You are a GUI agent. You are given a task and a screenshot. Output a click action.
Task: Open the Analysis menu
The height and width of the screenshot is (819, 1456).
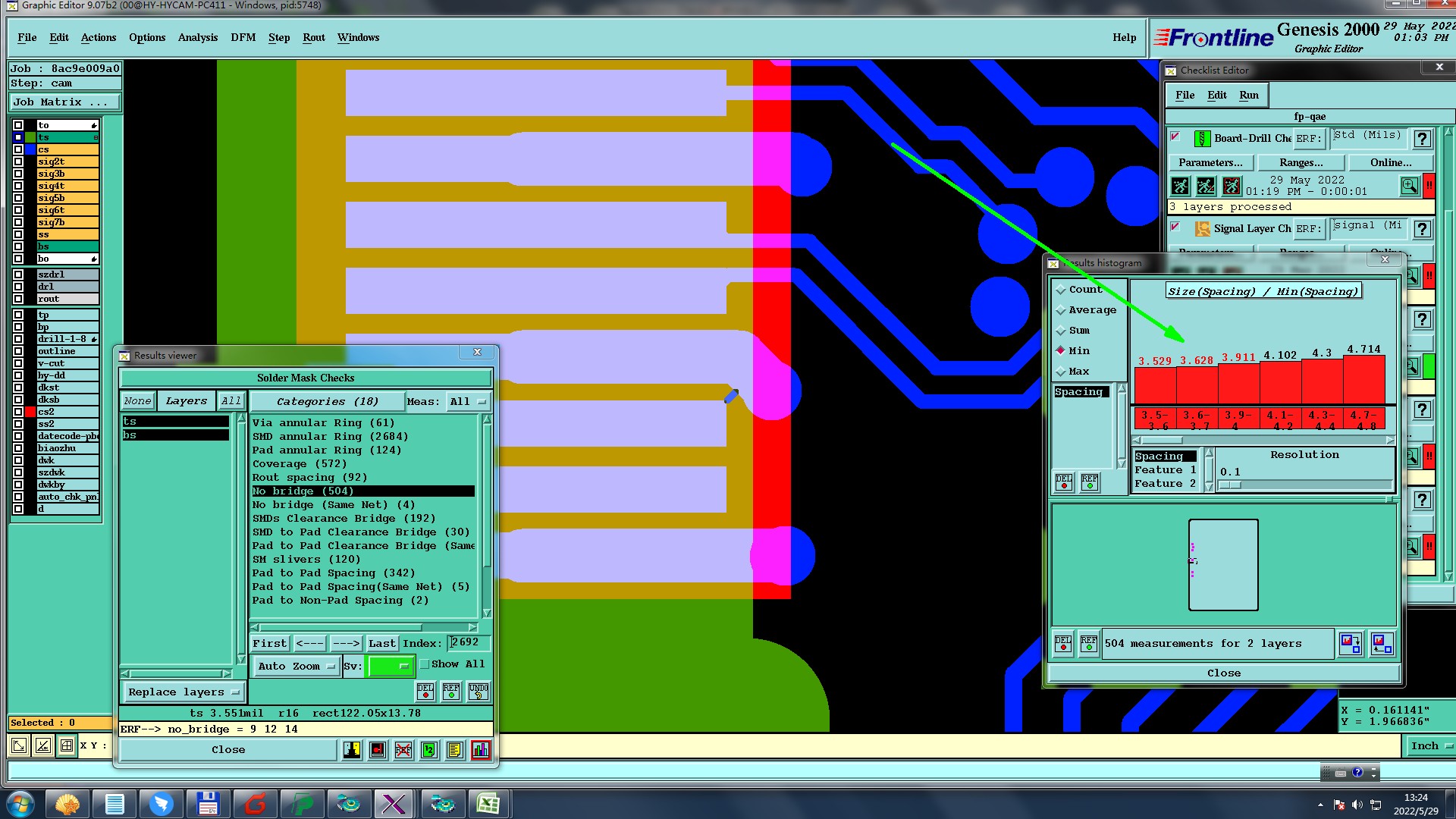tap(197, 37)
